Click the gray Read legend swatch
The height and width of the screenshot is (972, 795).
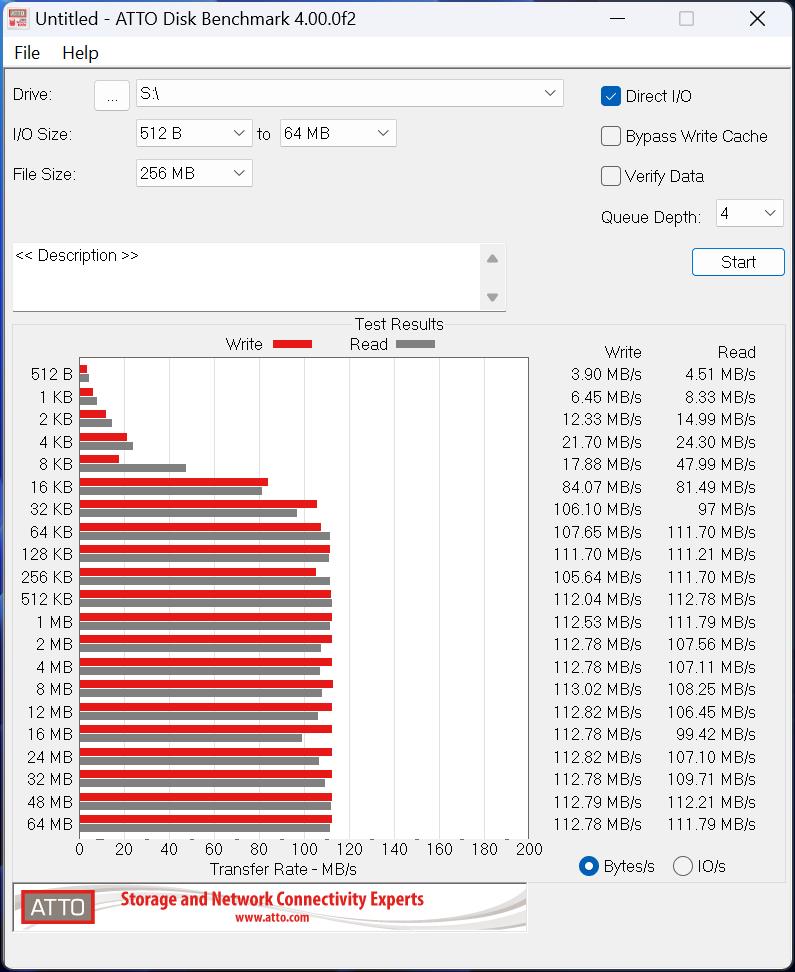pyautogui.click(x=415, y=344)
